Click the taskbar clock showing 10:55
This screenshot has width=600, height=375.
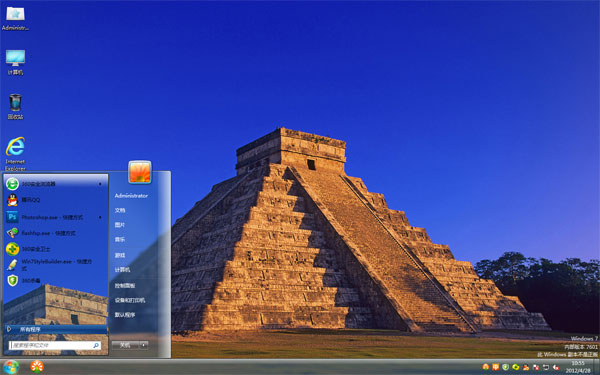[578, 367]
